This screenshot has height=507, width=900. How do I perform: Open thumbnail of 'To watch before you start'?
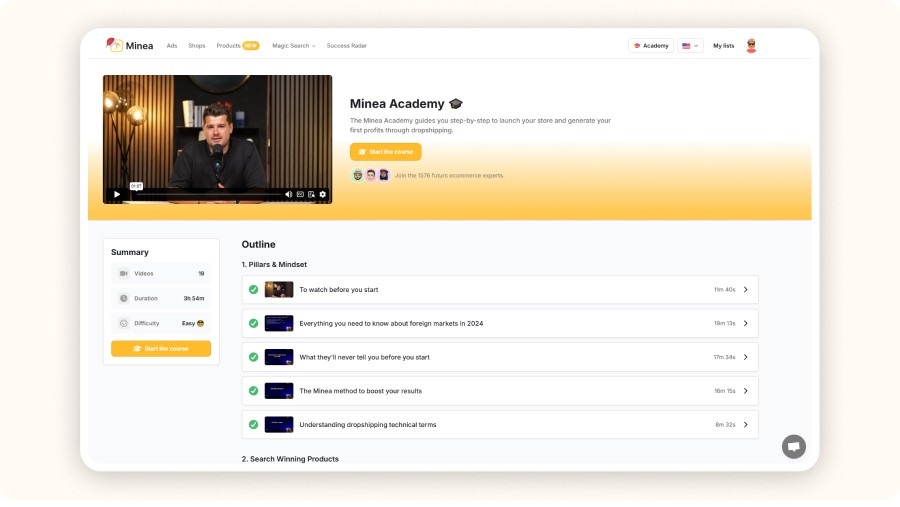(x=279, y=289)
